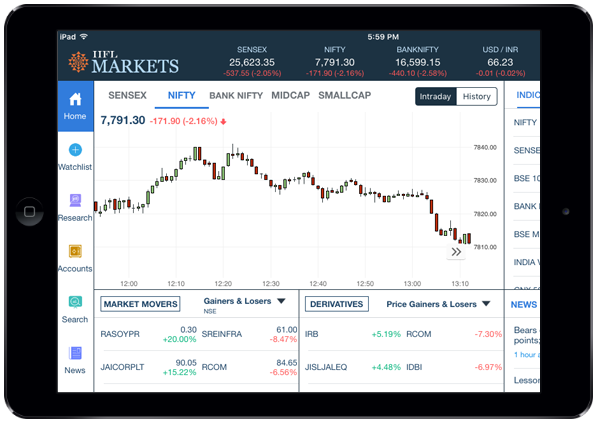Open the News sidebar icon
The image size is (596, 422).
pos(75,353)
